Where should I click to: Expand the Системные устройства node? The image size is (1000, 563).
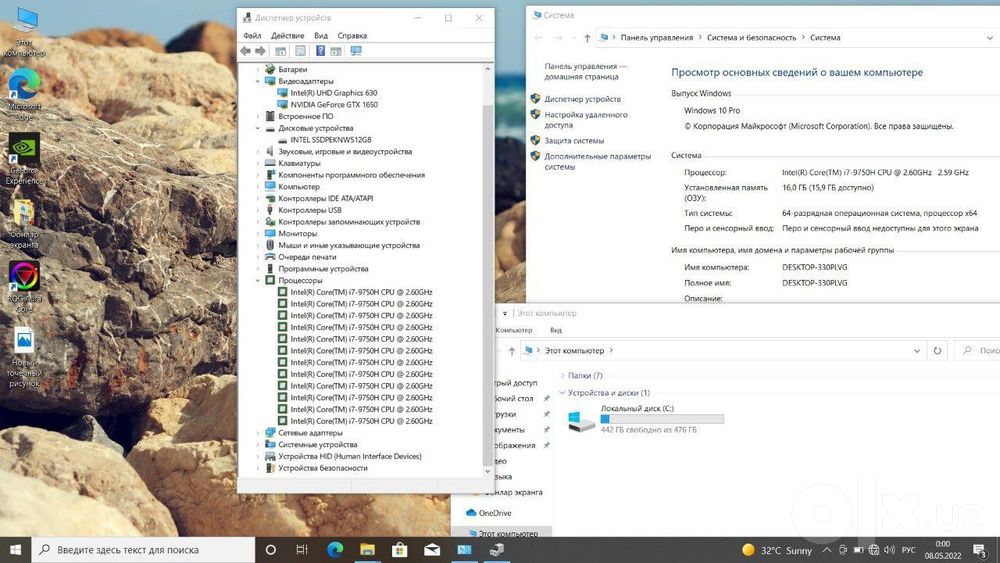258,444
